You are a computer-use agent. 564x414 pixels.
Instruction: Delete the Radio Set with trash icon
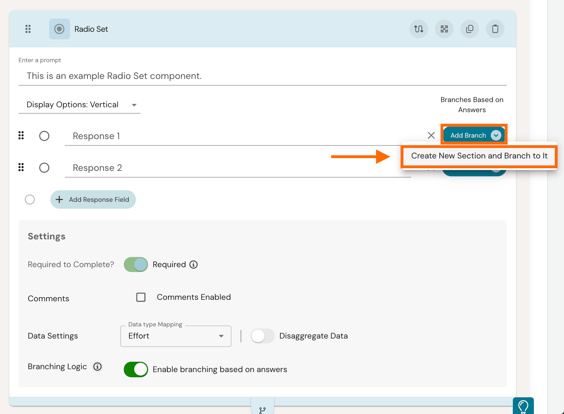click(495, 29)
